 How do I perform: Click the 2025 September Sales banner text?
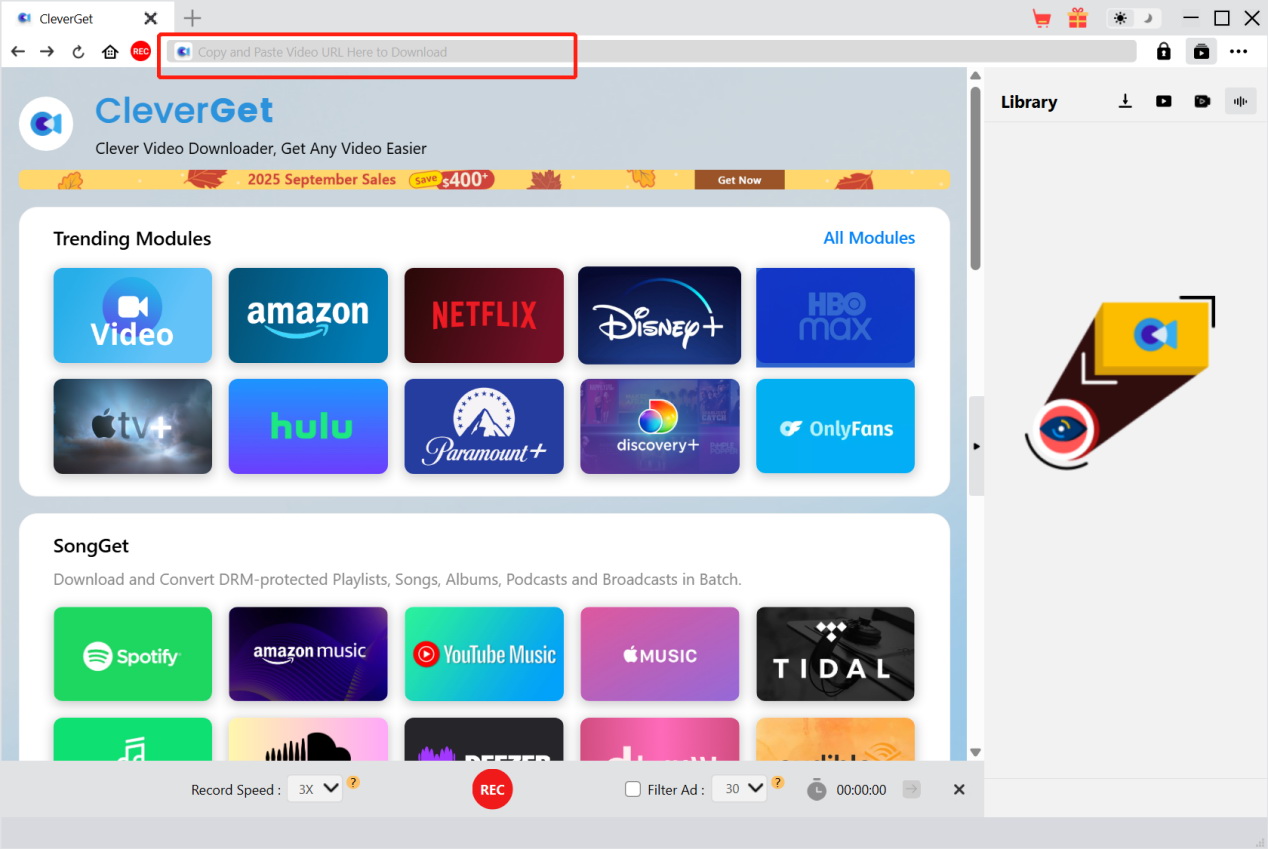coord(322,180)
